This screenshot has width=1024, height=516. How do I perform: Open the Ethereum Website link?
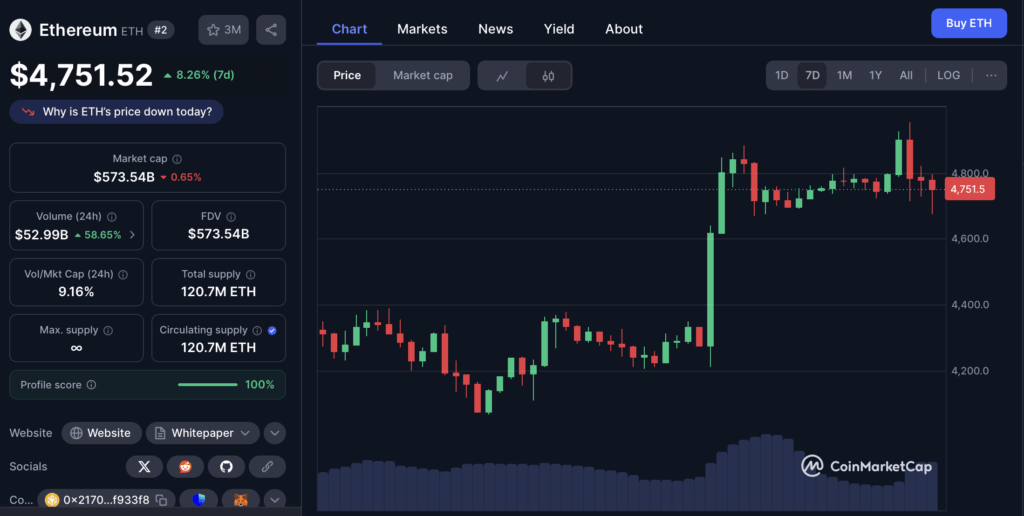(x=101, y=433)
